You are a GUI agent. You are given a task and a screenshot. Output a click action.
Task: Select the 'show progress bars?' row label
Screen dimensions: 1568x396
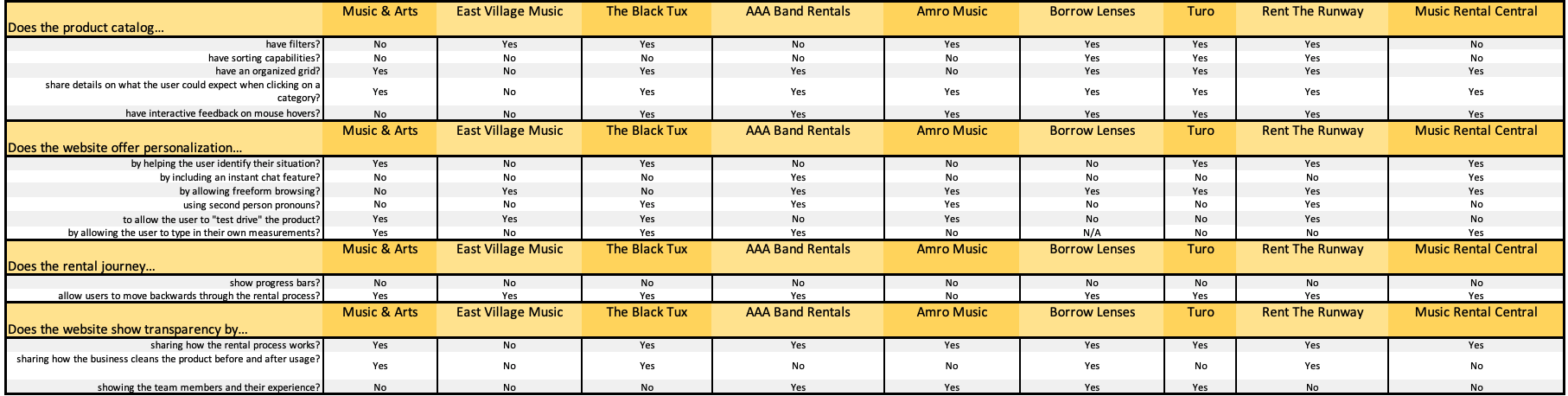[x=275, y=283]
